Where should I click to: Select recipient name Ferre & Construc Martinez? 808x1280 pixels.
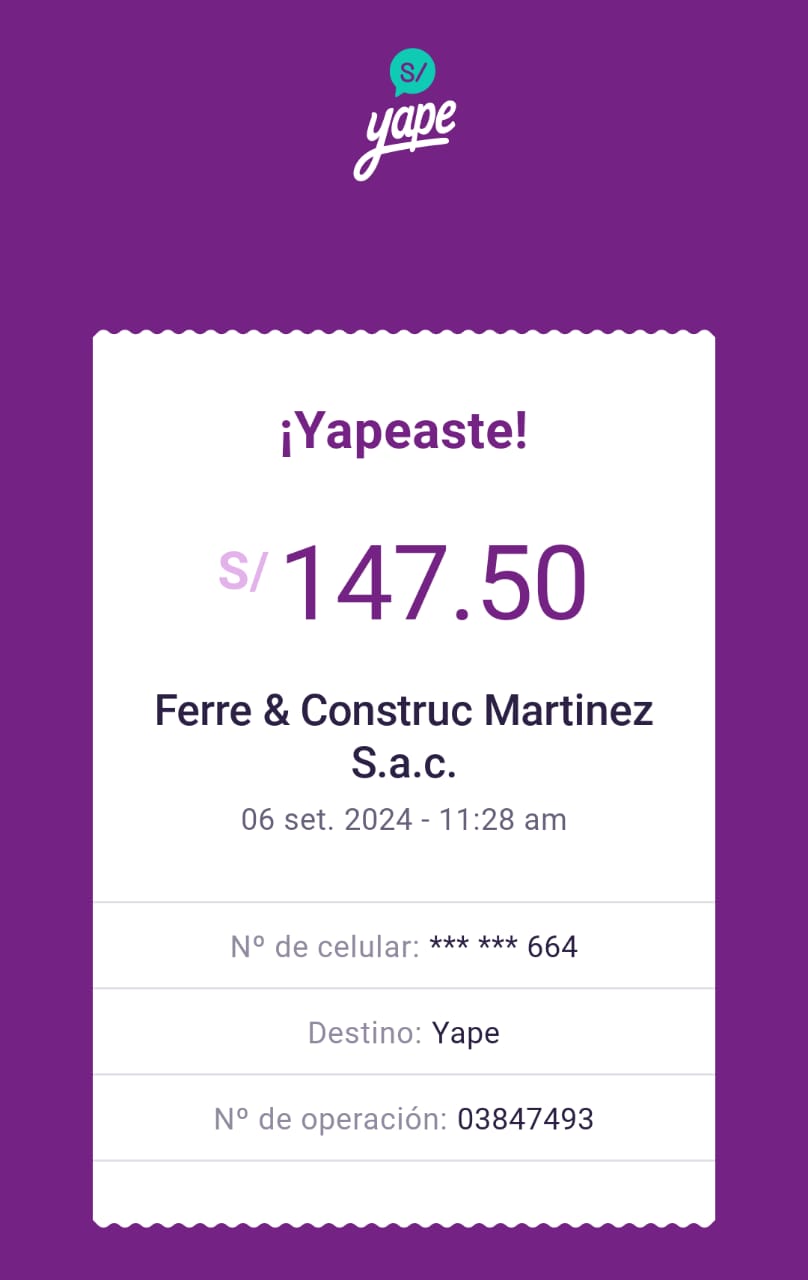tap(404, 711)
